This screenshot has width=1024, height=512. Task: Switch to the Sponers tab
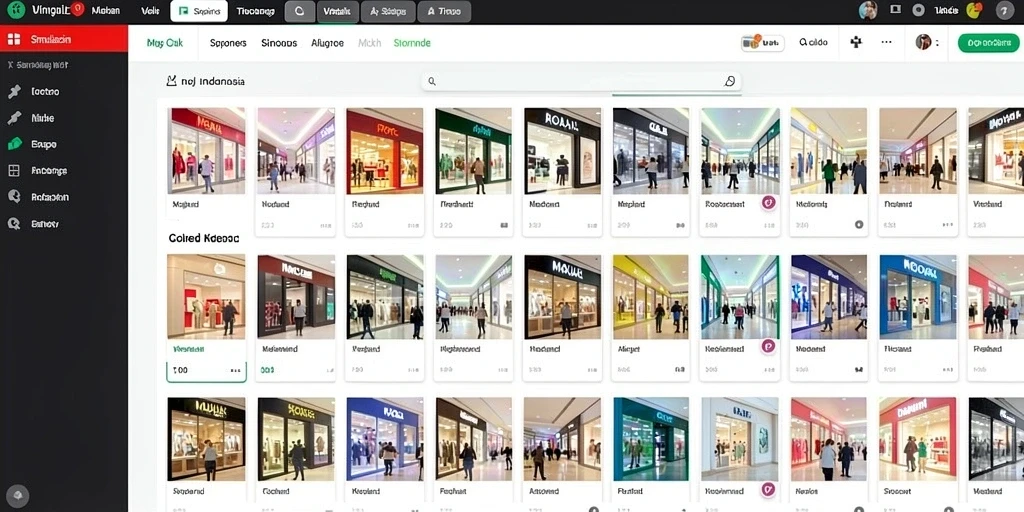point(228,43)
